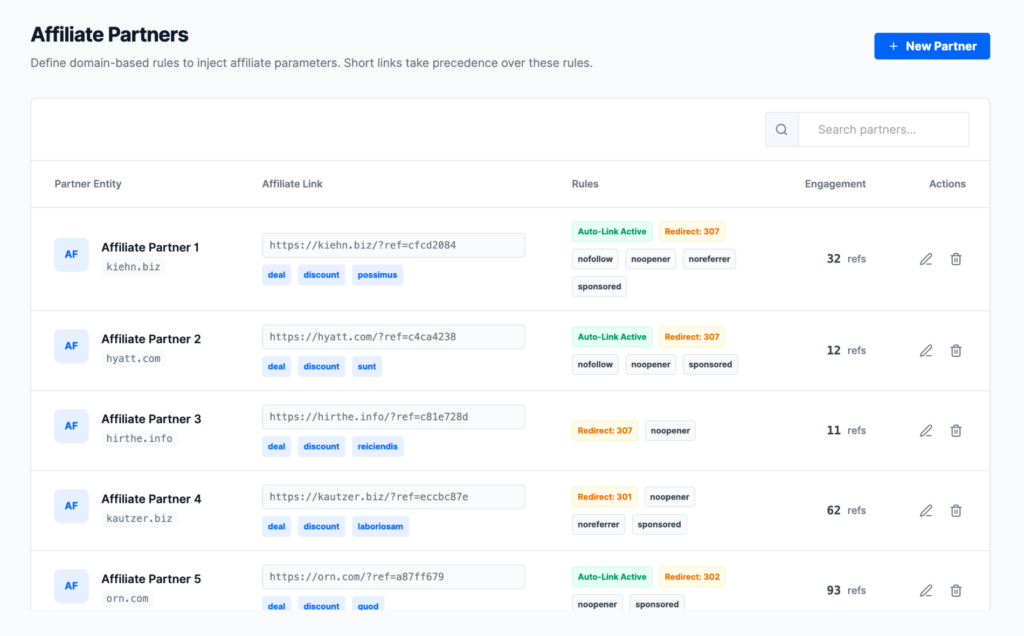This screenshot has height=636, width=1024.
Task: Click the search magnifier icon
Action: [782, 129]
